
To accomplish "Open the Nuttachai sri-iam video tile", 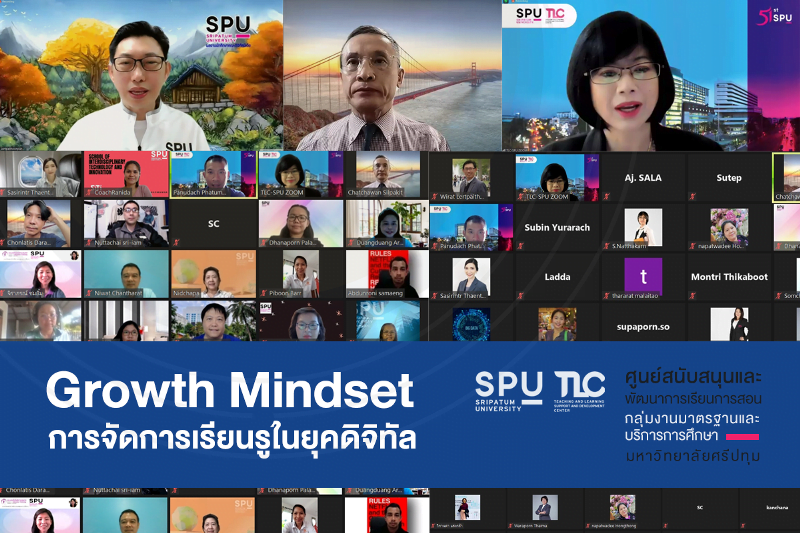I will (126, 223).
